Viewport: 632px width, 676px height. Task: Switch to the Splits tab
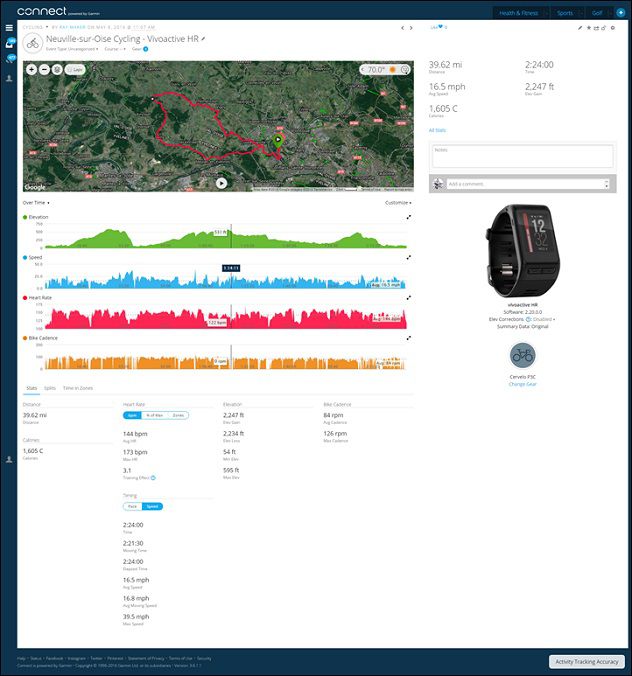click(50, 388)
